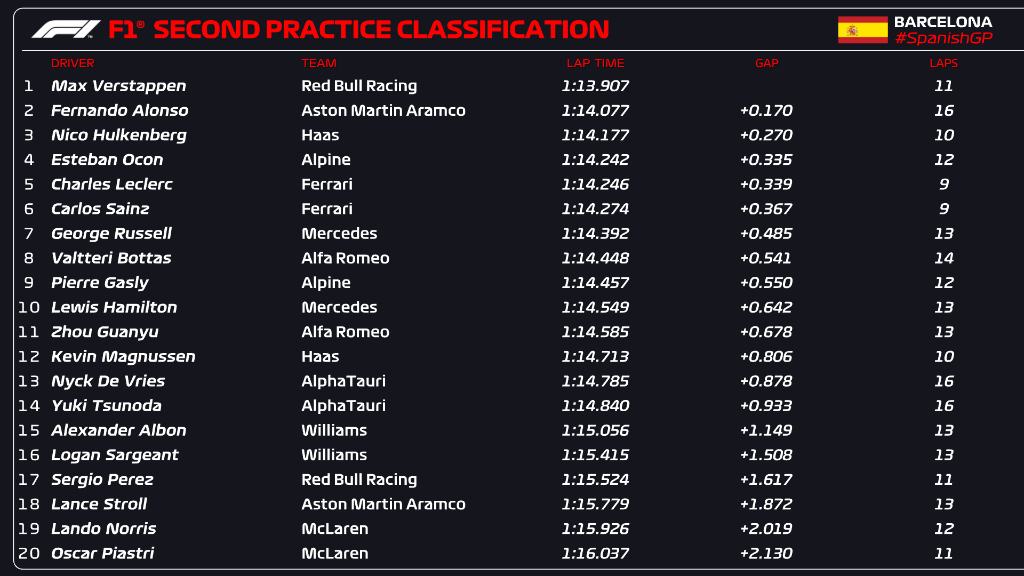Select Oscar Piastri's row name
The image size is (1024, 576).
[x=102, y=554]
